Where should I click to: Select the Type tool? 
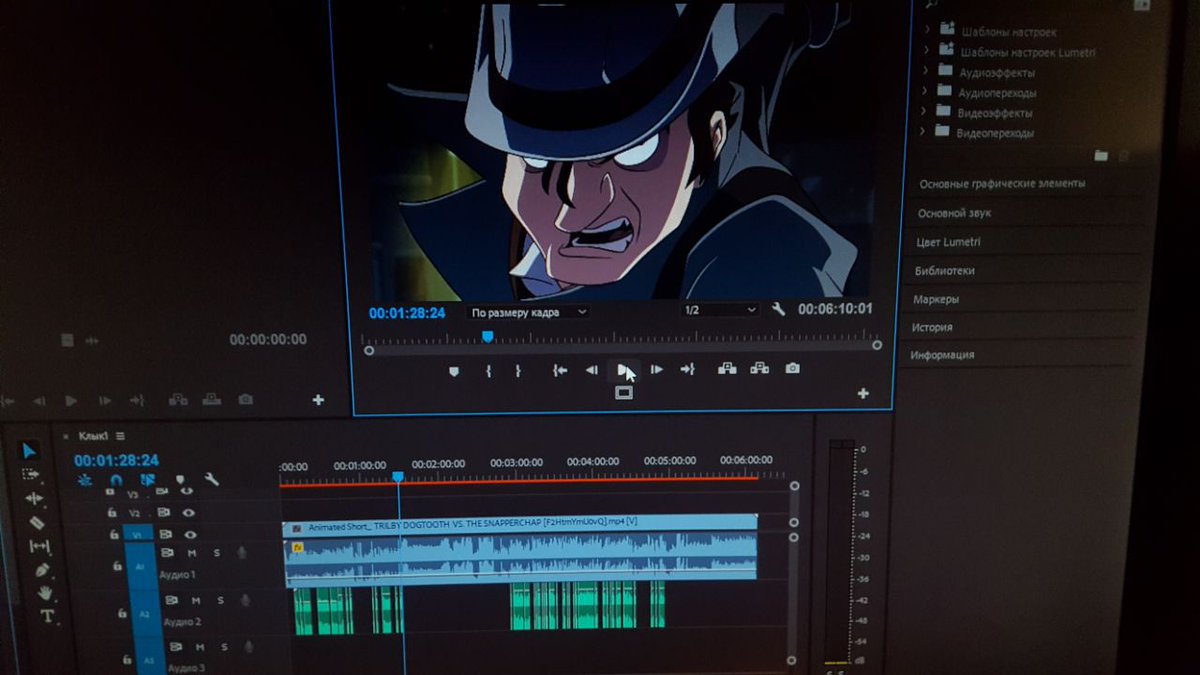(x=47, y=616)
